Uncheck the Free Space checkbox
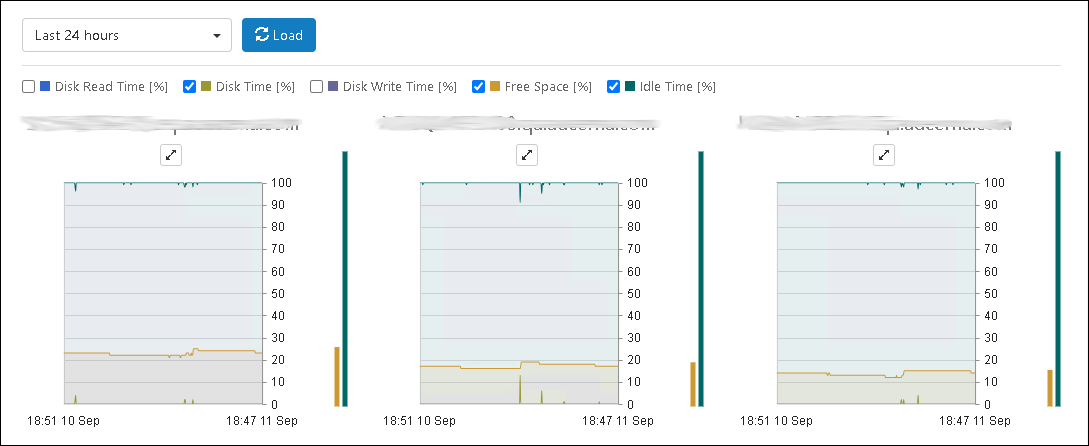This screenshot has height=446, width=1089. pyautogui.click(x=479, y=86)
